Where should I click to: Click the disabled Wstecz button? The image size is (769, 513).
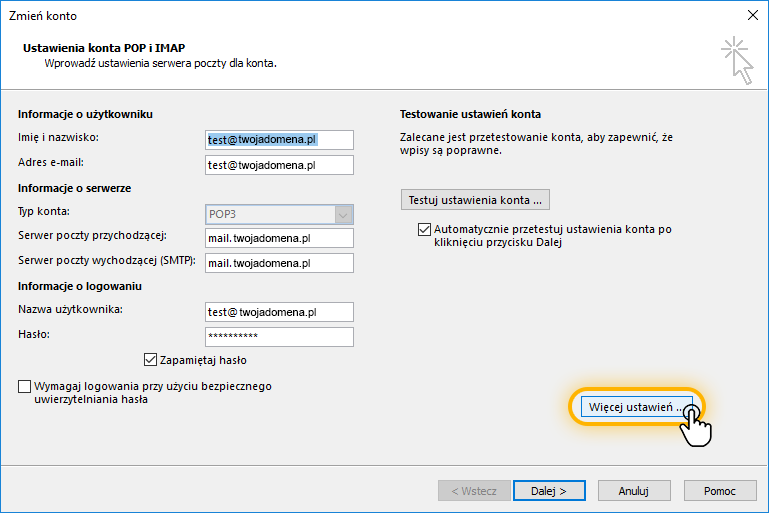(x=474, y=490)
